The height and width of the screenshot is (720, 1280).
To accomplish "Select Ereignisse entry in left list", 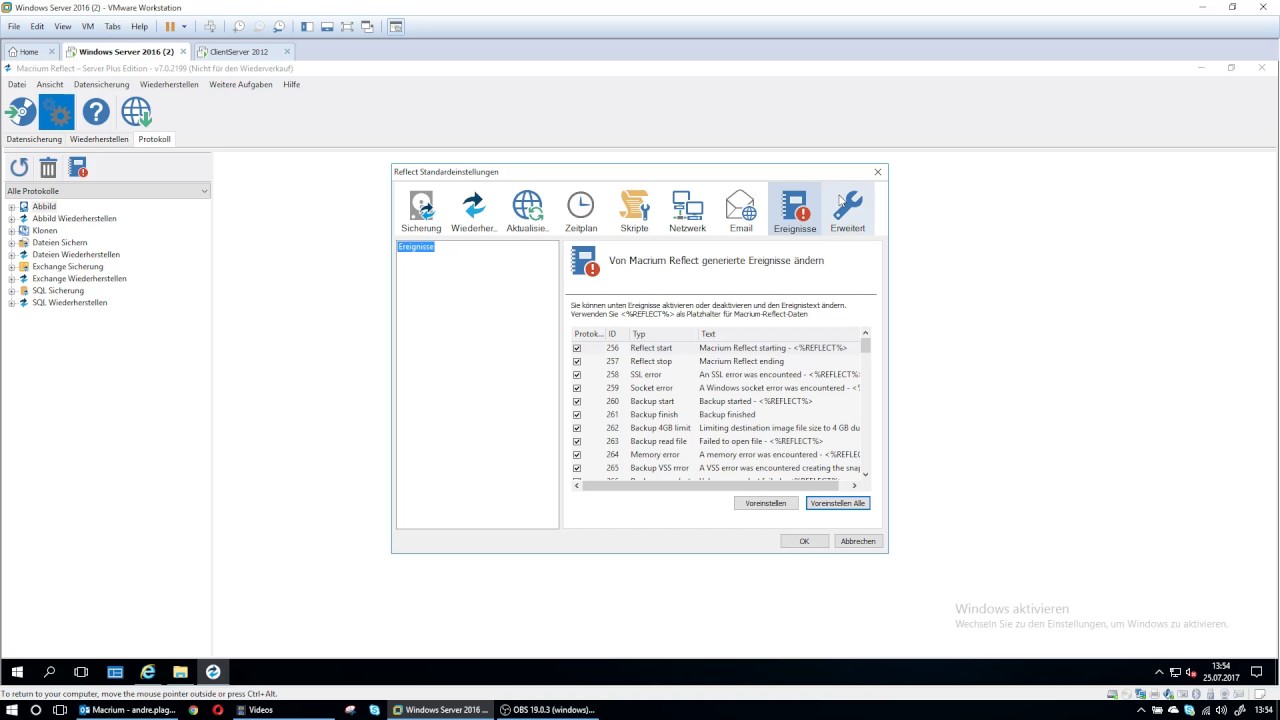I will tap(416, 247).
